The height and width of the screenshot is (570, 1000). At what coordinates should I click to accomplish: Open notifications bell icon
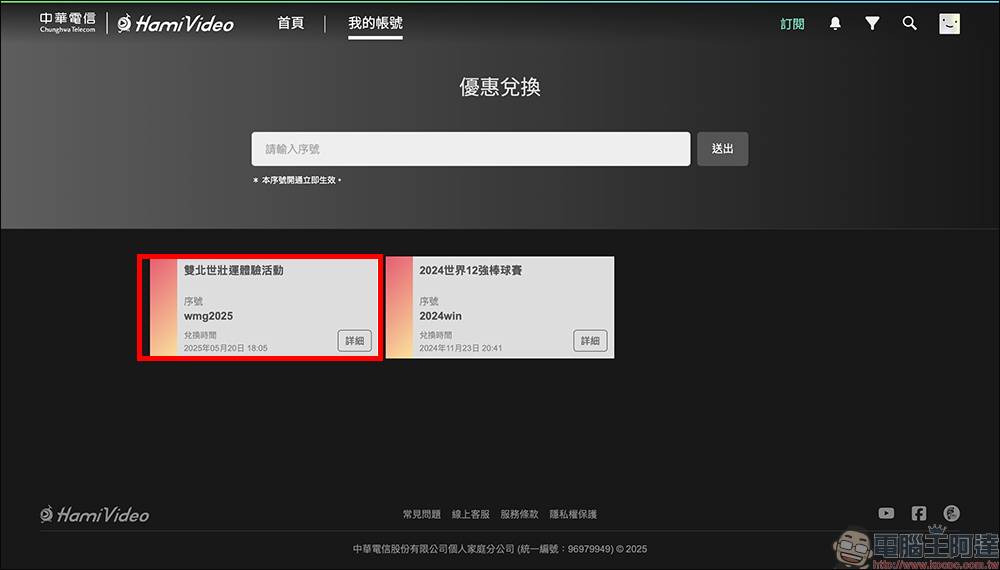click(835, 24)
